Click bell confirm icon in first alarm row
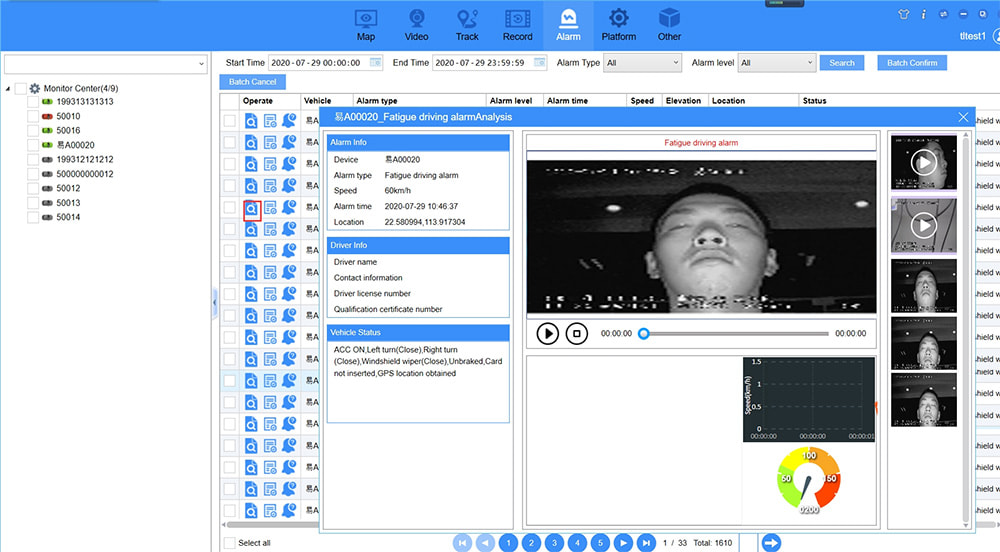Viewport: 1000px width, 552px height. point(290,120)
